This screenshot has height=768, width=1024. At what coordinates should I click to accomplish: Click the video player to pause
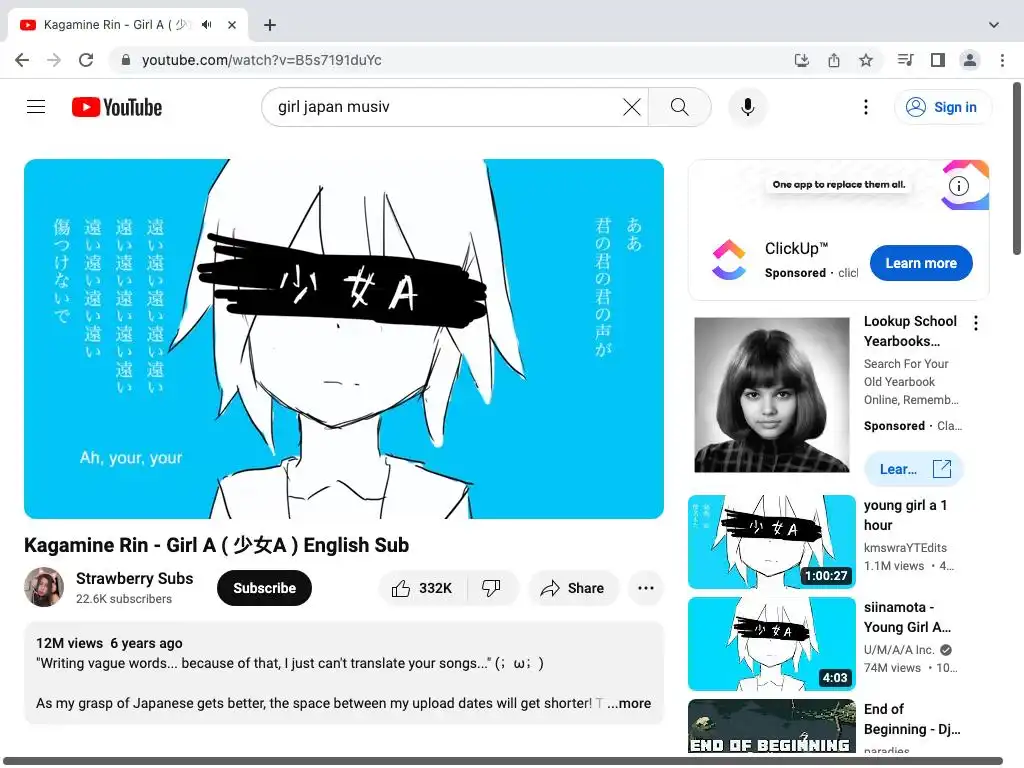click(344, 339)
